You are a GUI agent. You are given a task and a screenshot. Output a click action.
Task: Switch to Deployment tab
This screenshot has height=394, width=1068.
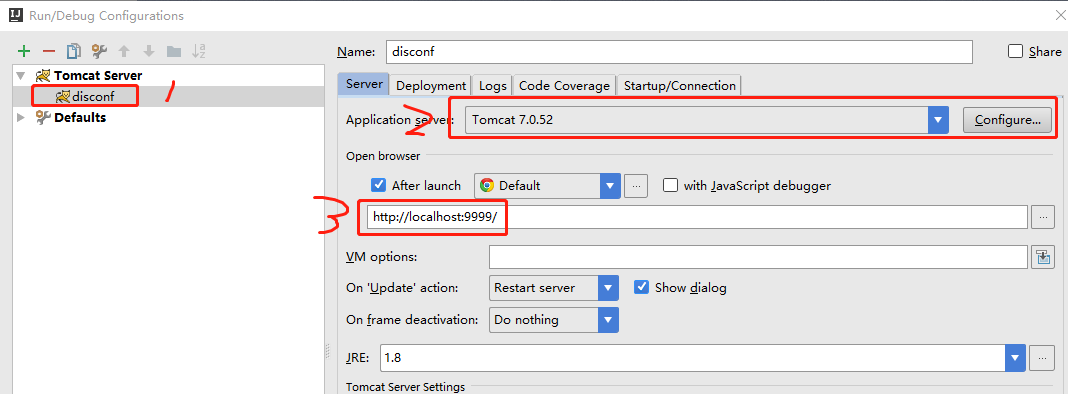pos(430,85)
